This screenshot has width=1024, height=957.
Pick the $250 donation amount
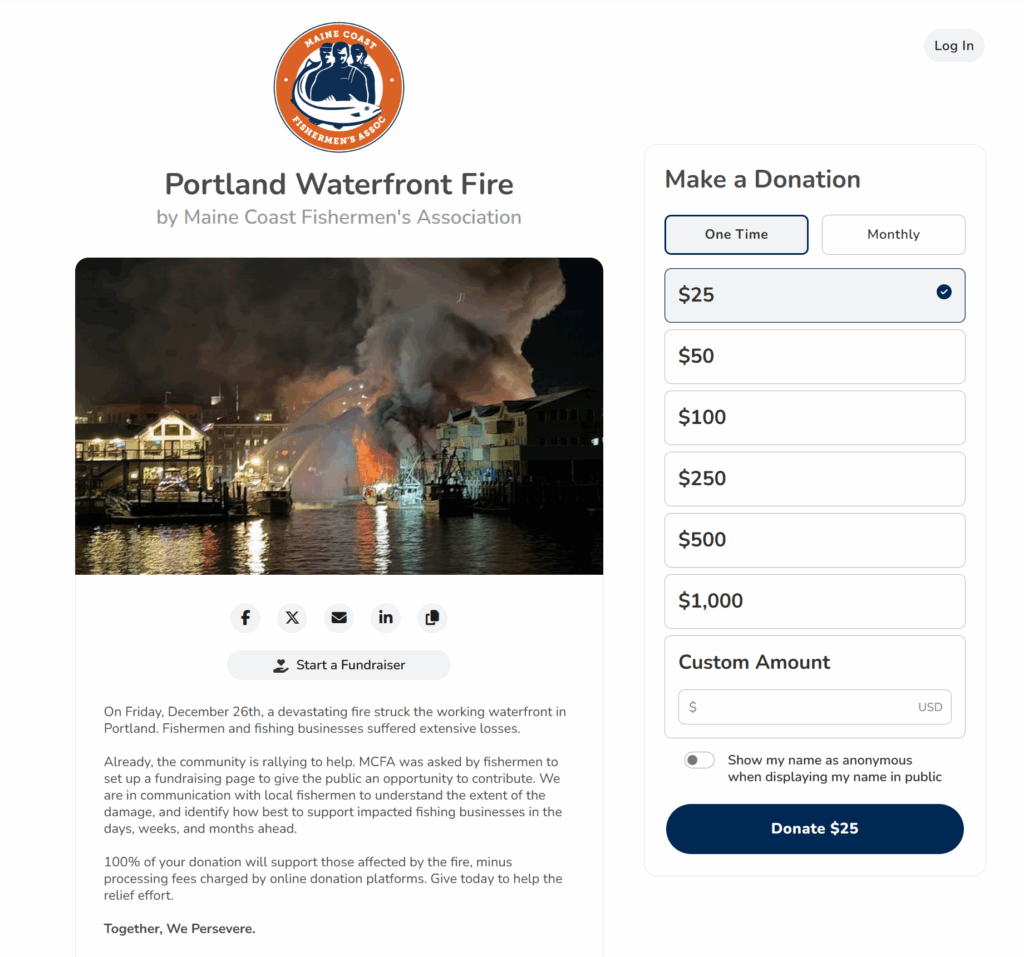(x=814, y=479)
